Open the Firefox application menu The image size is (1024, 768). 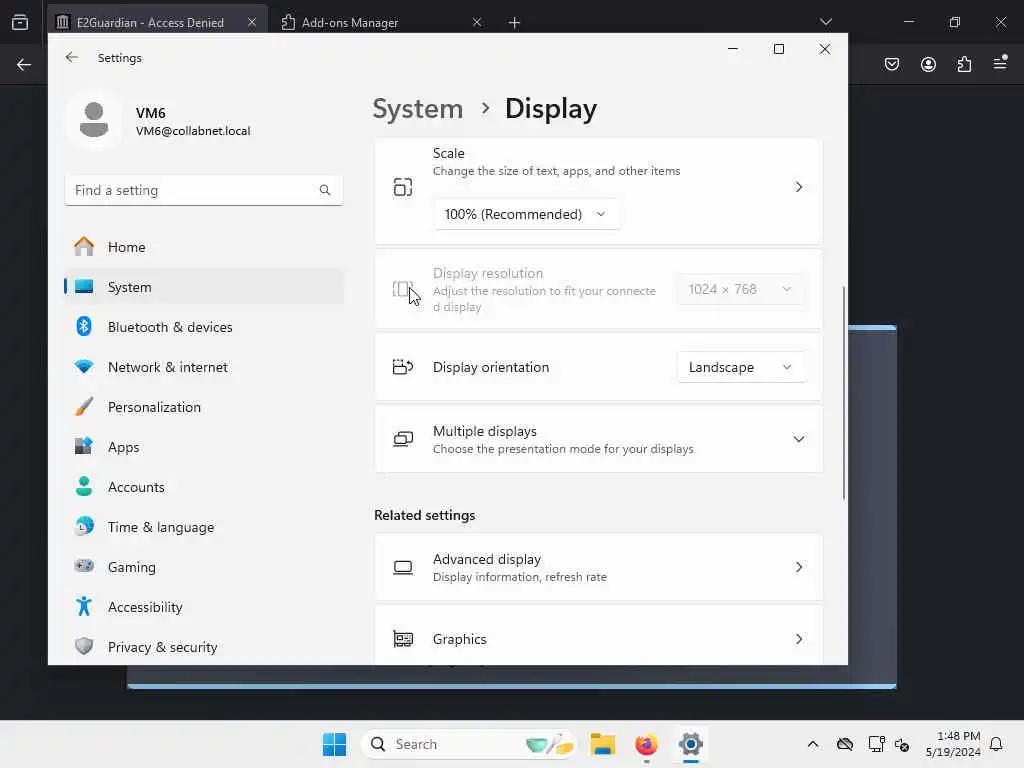(1000, 63)
